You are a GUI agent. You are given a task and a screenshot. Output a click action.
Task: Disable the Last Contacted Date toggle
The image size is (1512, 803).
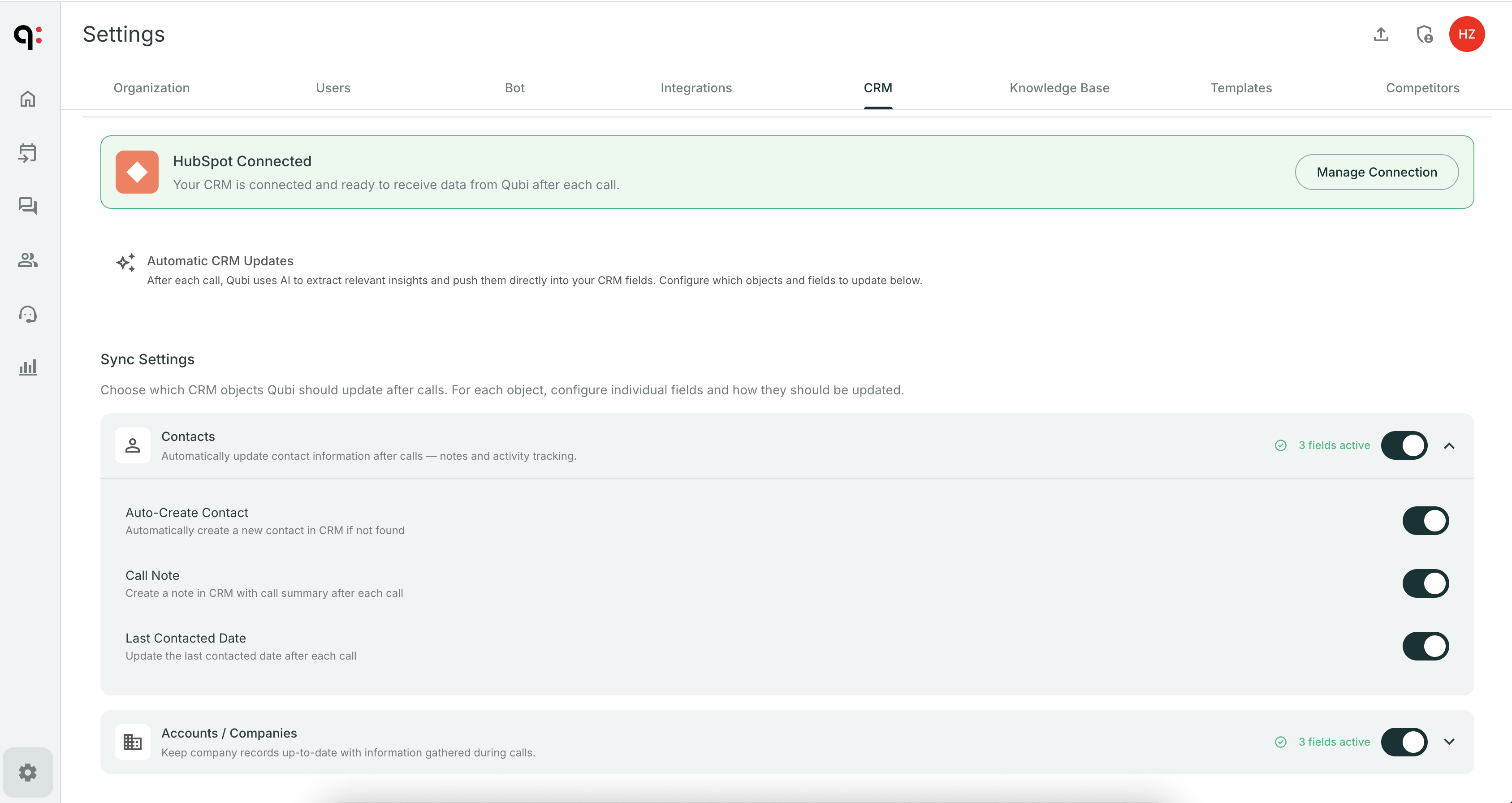pos(1426,646)
